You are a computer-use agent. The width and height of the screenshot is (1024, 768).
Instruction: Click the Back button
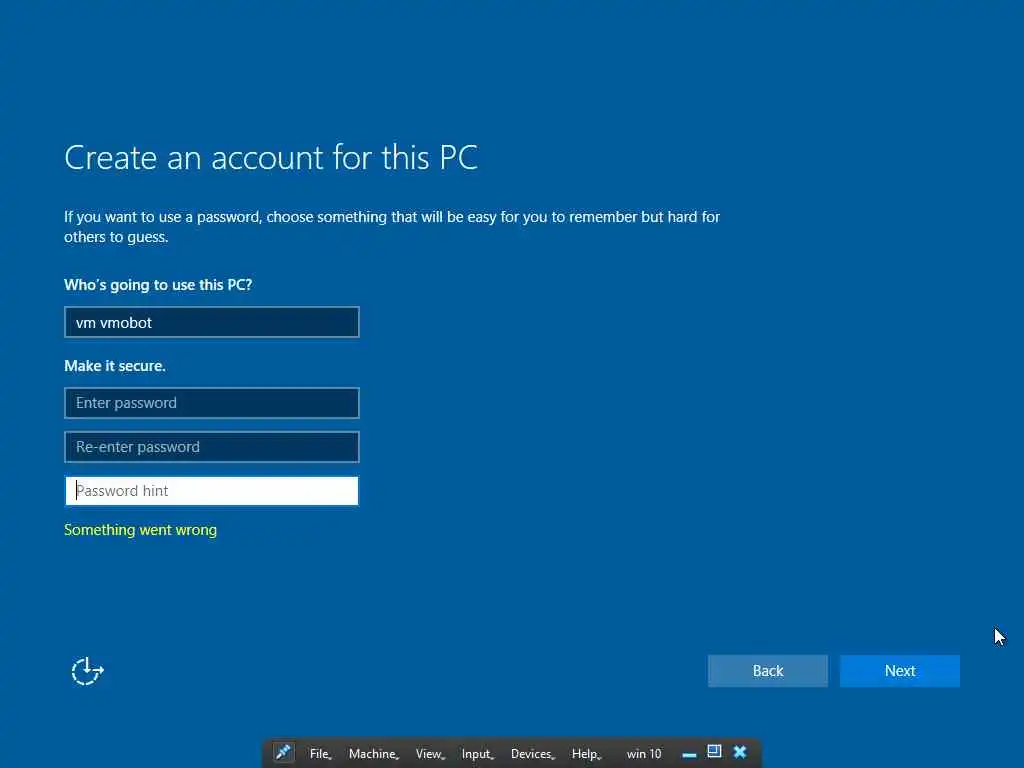[767, 671]
